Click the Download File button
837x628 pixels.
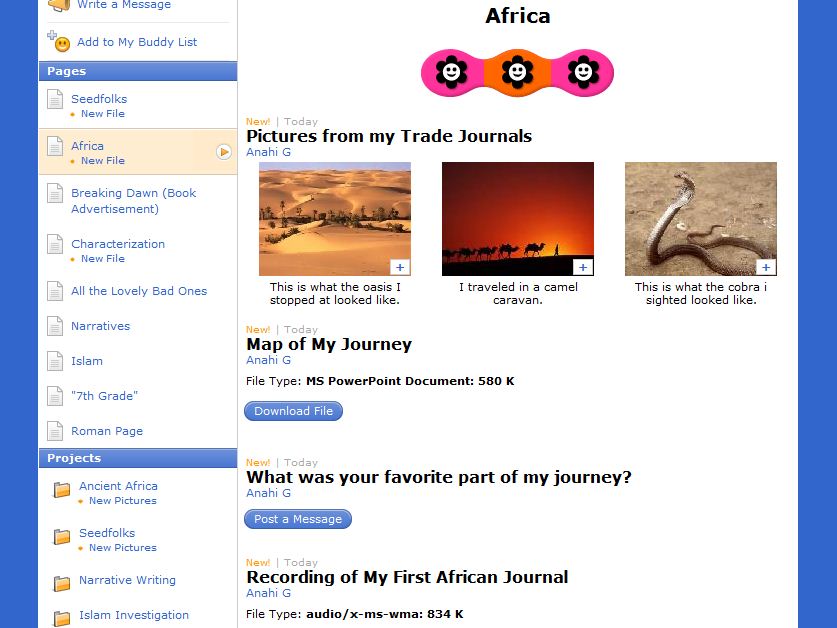coord(293,411)
